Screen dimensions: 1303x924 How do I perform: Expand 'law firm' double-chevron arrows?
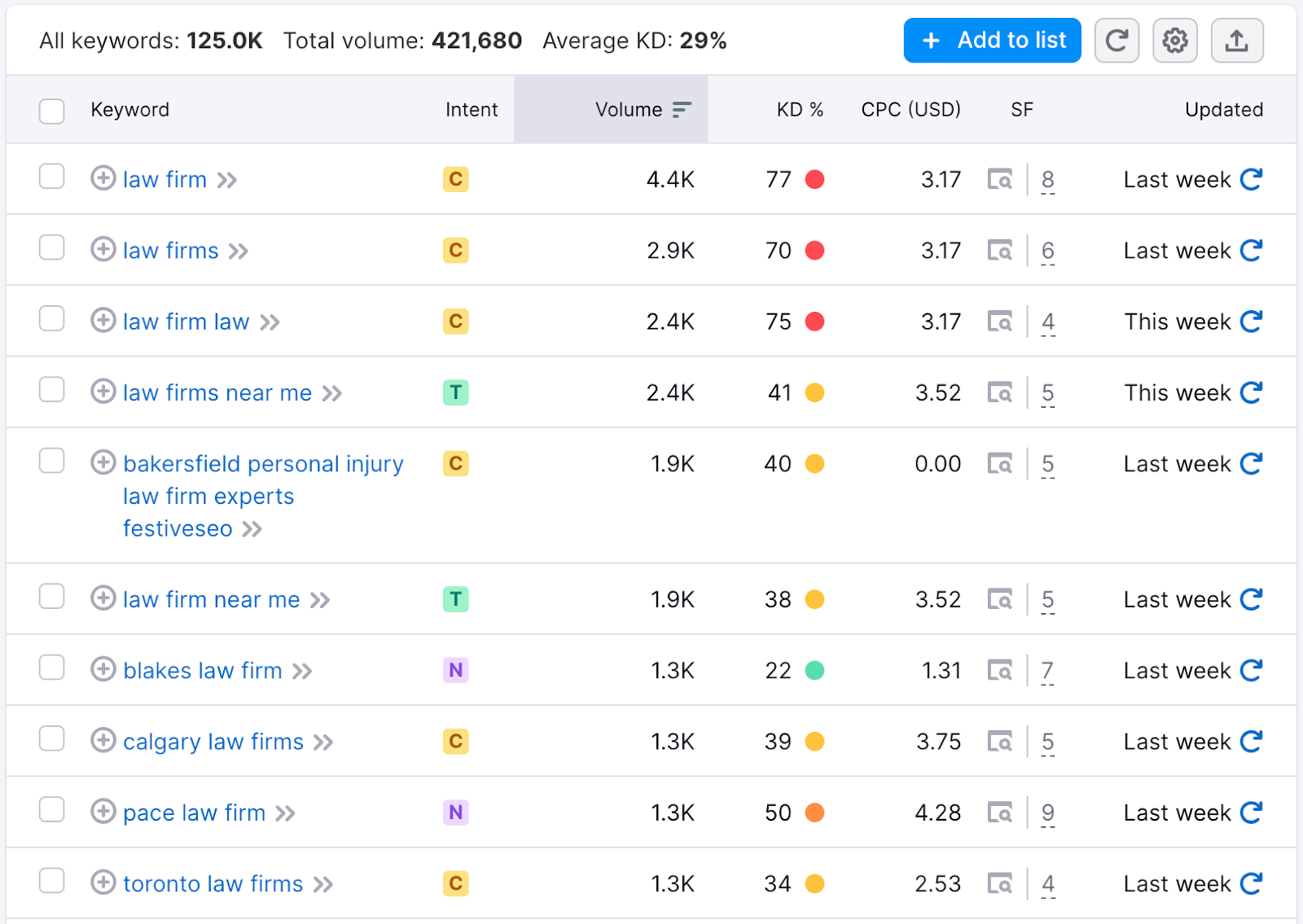click(x=227, y=181)
